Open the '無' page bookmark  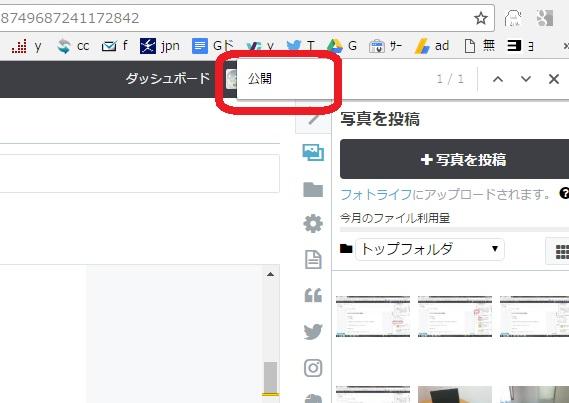pyautogui.click(x=479, y=46)
